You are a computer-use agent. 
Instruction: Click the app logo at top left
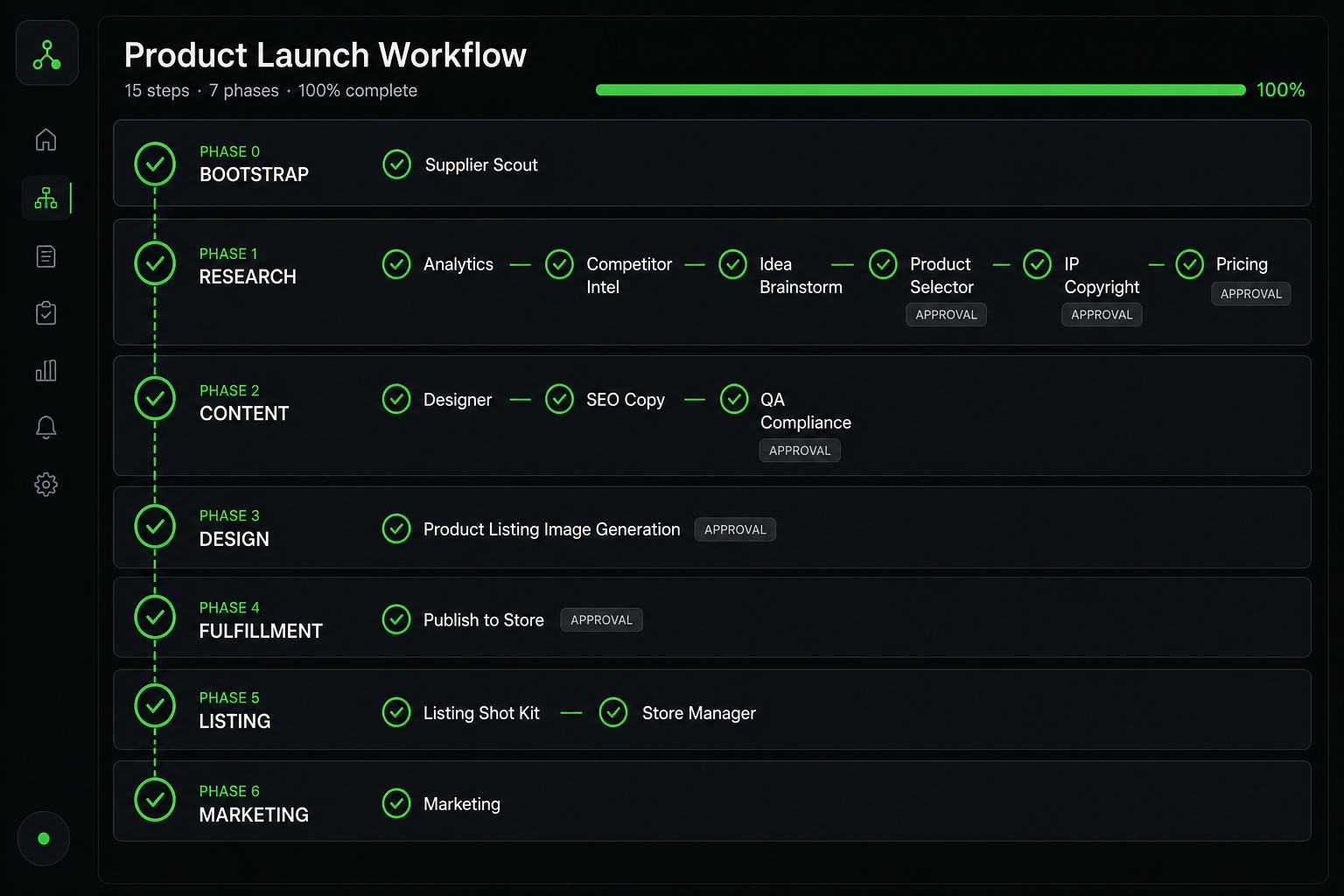[47, 53]
